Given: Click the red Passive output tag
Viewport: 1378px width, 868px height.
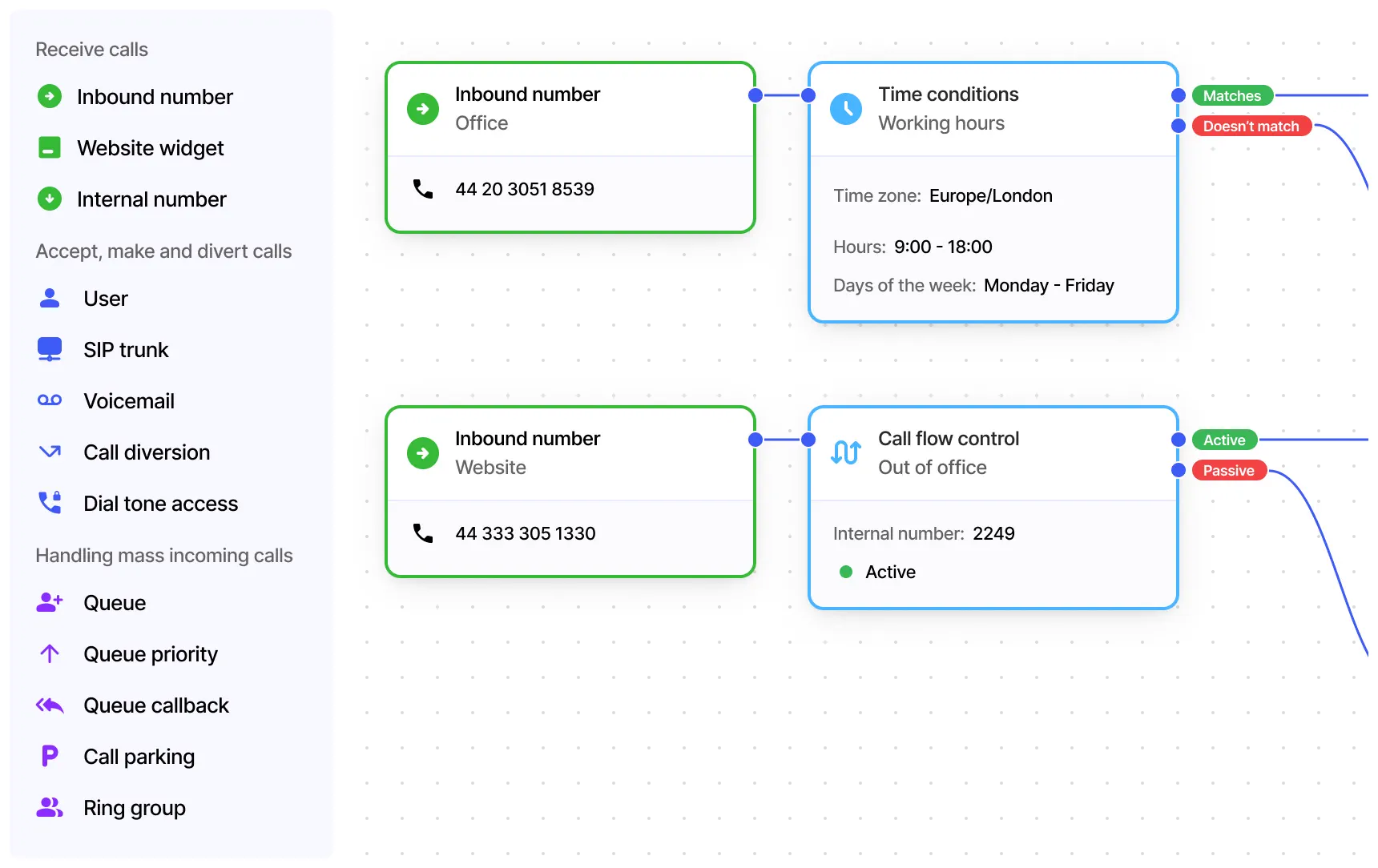Looking at the screenshot, I should pyautogui.click(x=1229, y=471).
